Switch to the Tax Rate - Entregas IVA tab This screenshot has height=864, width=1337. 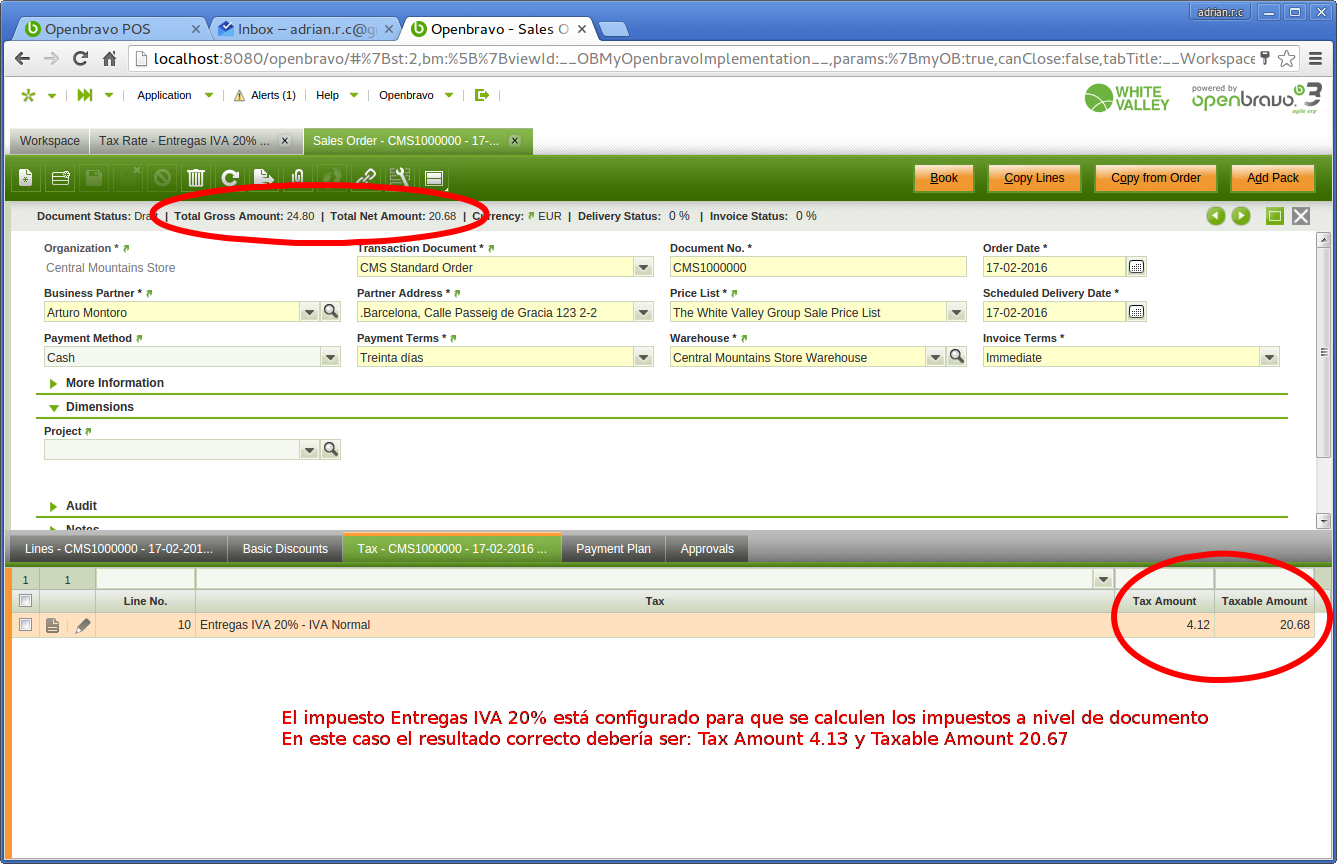pyautogui.click(x=196, y=141)
